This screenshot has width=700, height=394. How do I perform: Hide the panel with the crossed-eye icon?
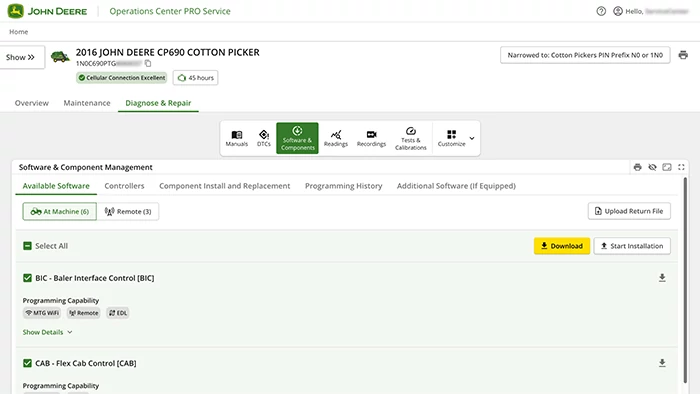(x=652, y=167)
